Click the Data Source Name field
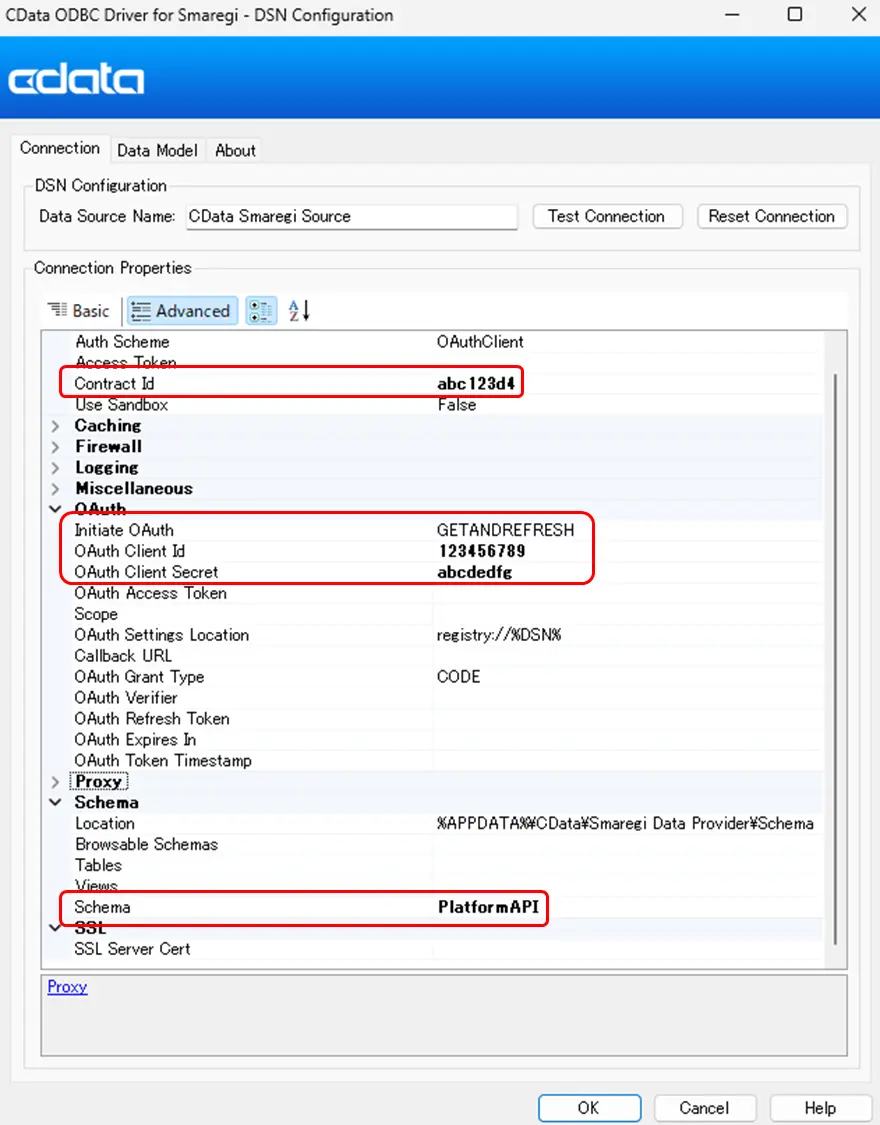The image size is (880, 1125). click(x=351, y=216)
